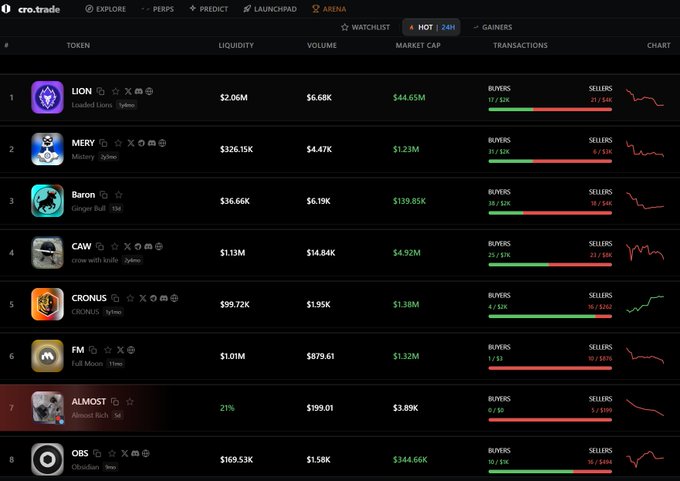The height and width of the screenshot is (481, 680).
Task: Change the 24H timeframe selector
Action: pos(448,27)
